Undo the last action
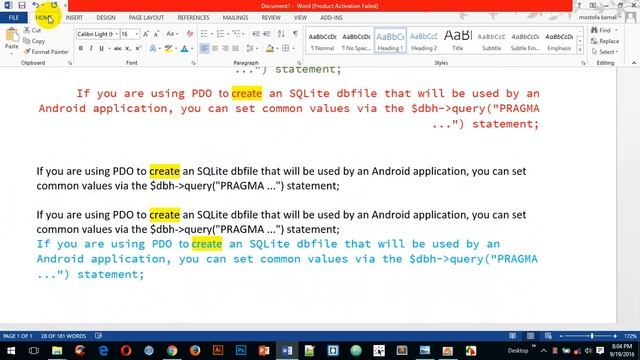Viewport: 640px width, 360px height. (36, 5)
